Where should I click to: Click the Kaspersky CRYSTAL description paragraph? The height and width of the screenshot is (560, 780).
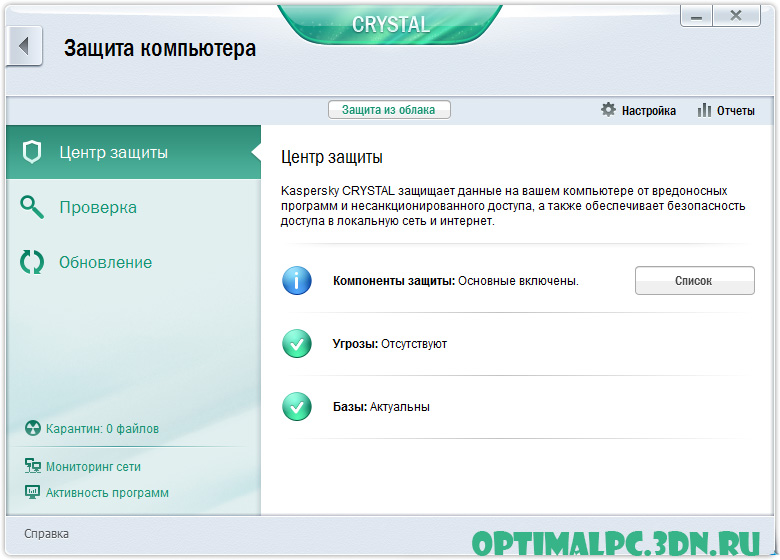pos(513,205)
